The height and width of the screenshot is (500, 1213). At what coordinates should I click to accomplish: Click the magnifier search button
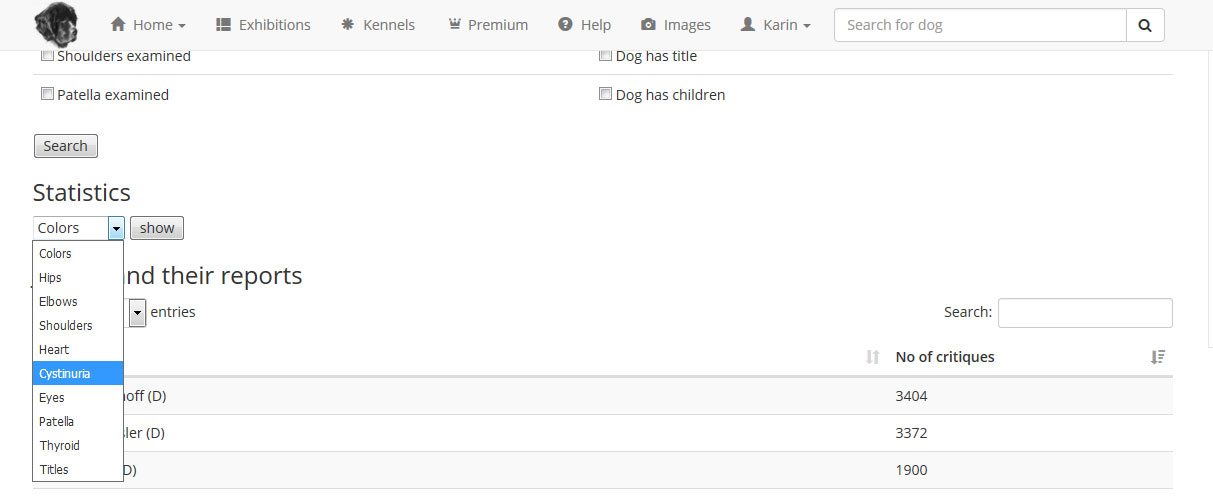point(1145,25)
